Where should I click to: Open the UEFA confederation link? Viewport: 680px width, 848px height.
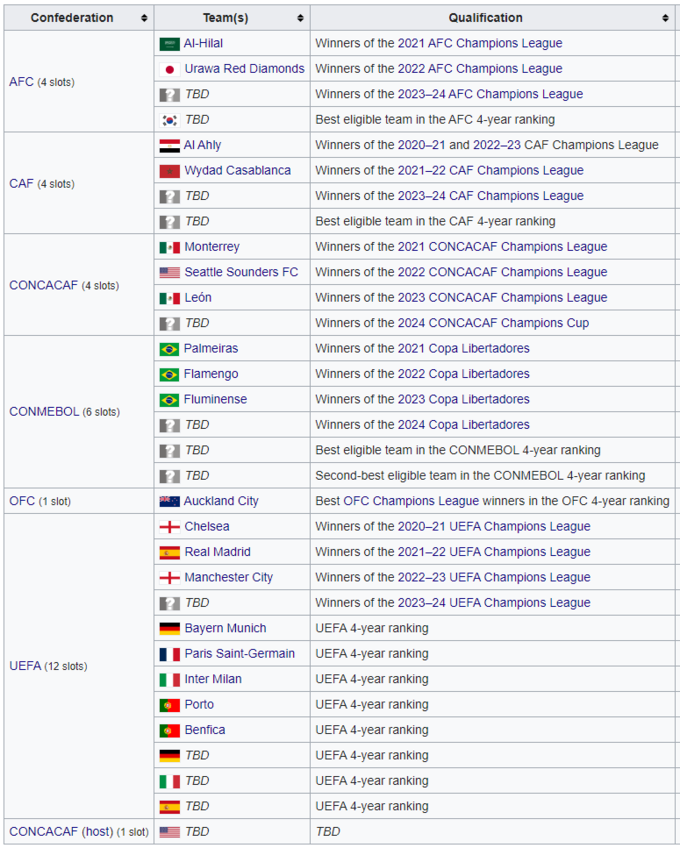click(x=25, y=666)
